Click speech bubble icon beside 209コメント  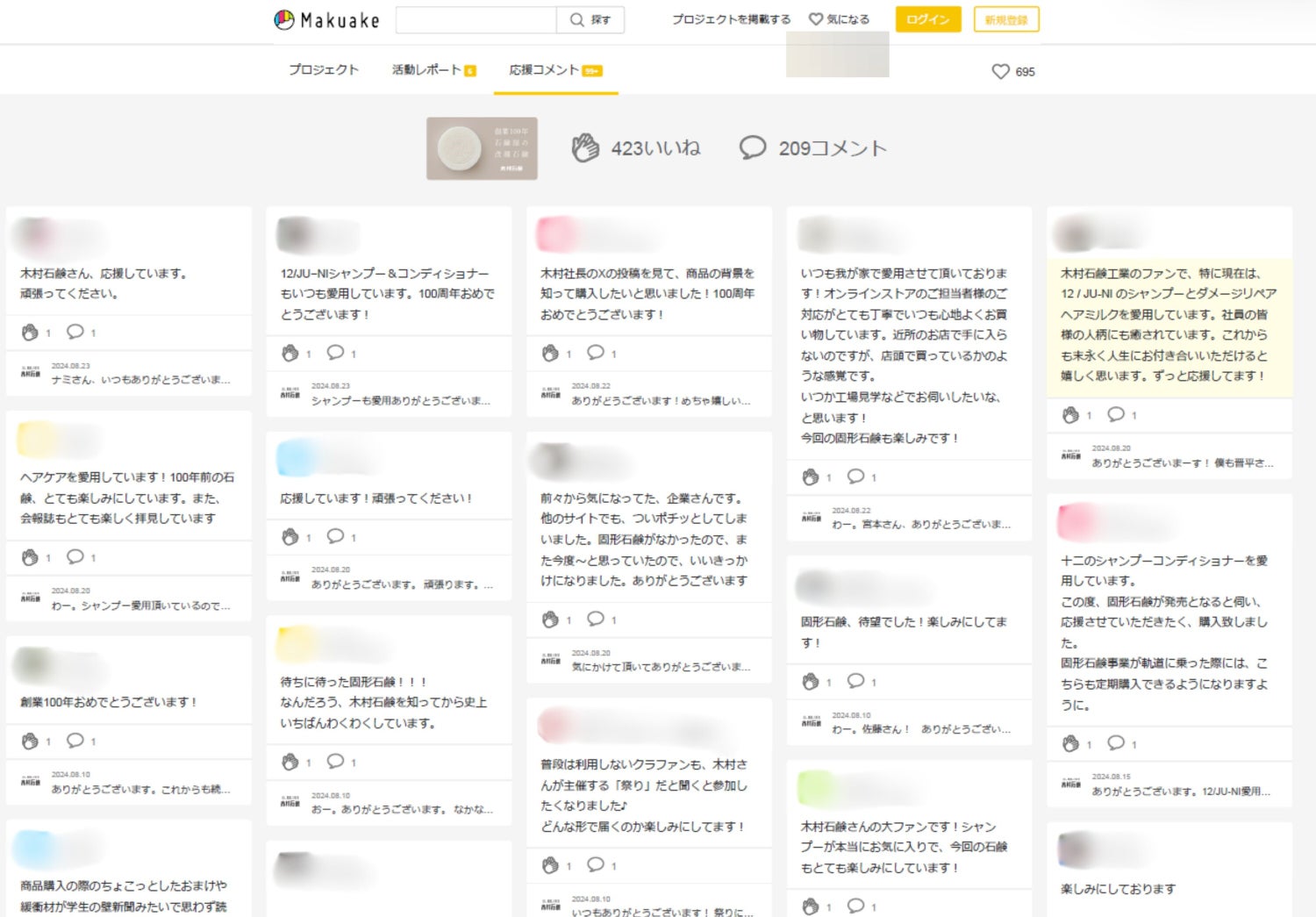(x=753, y=147)
